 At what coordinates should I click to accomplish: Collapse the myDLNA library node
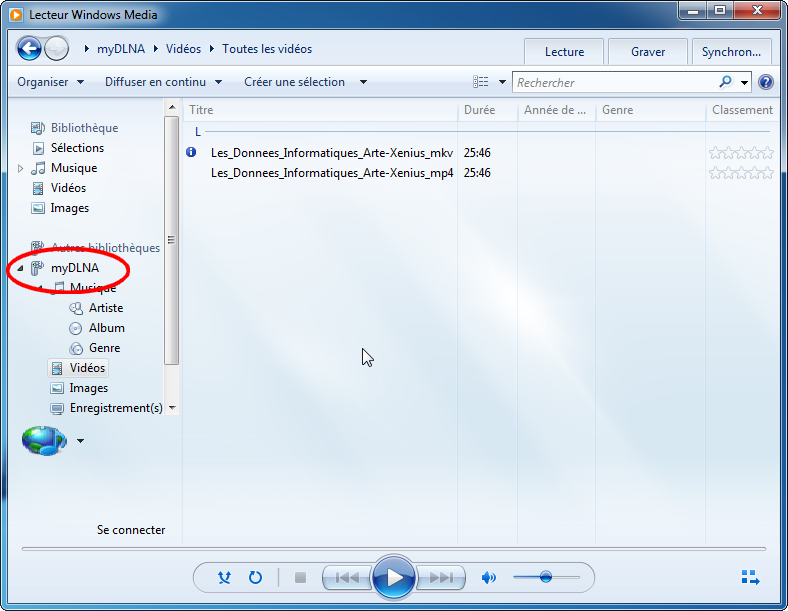tap(20, 268)
